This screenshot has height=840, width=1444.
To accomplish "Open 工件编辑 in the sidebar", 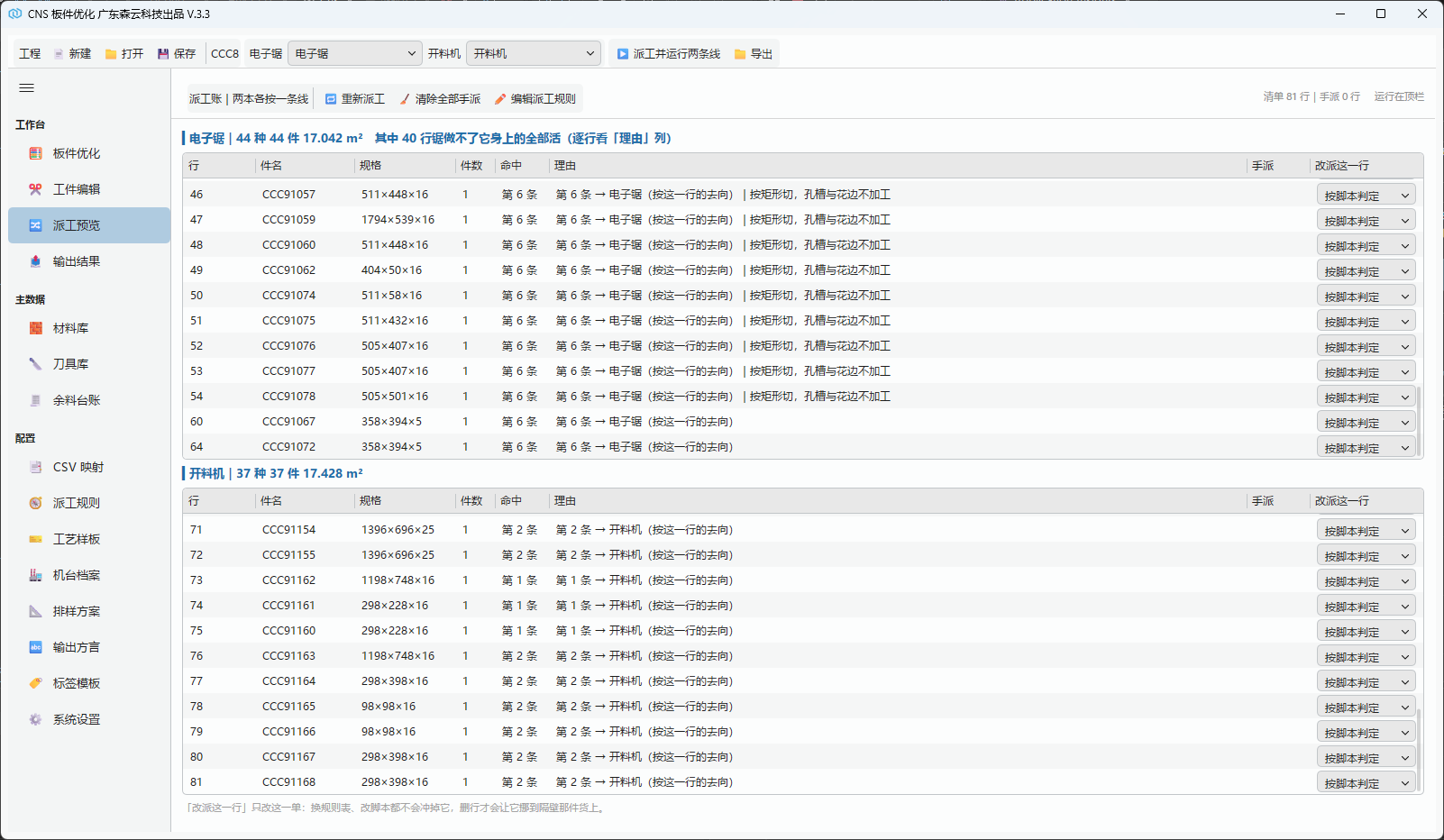I will (x=89, y=189).
